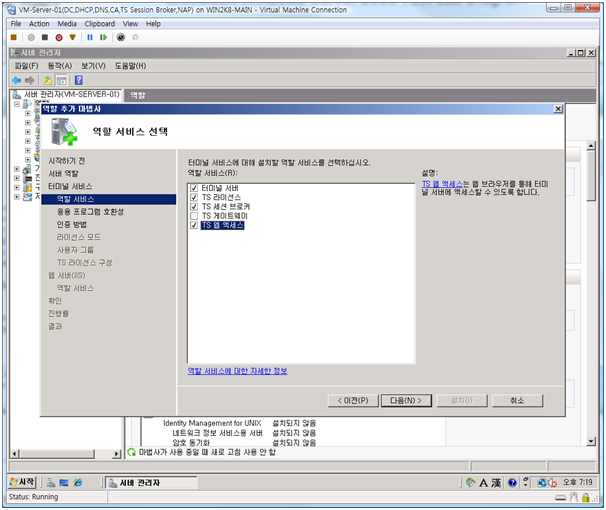The height and width of the screenshot is (510, 606).
Task: Click the tree pane horizontal scrollbar left arrow
Action: click(15, 454)
